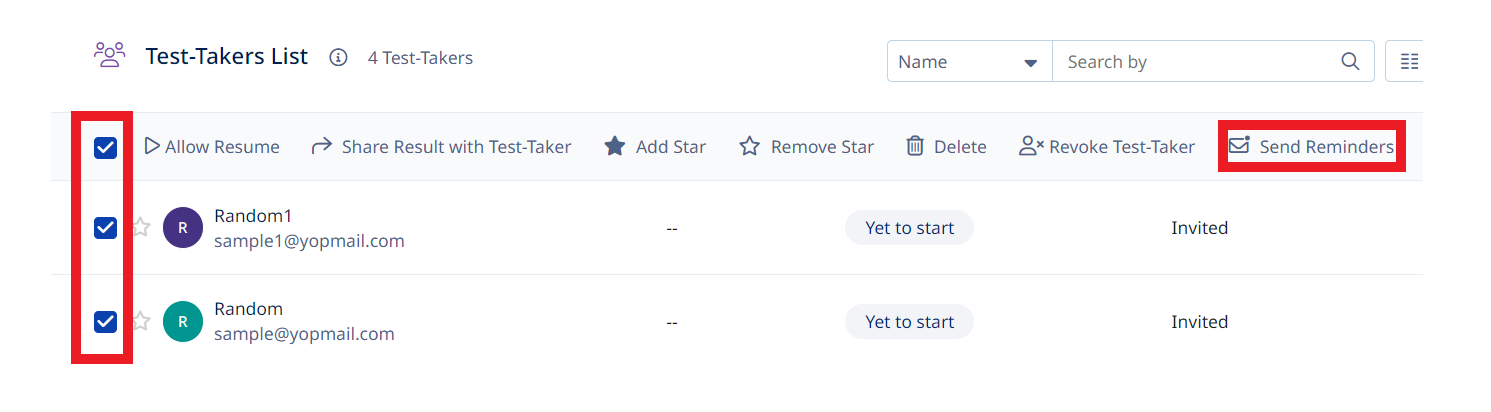Uncheck the select-all checkbox in toolbar
Screen dimensions: 1491x412
tap(105, 148)
